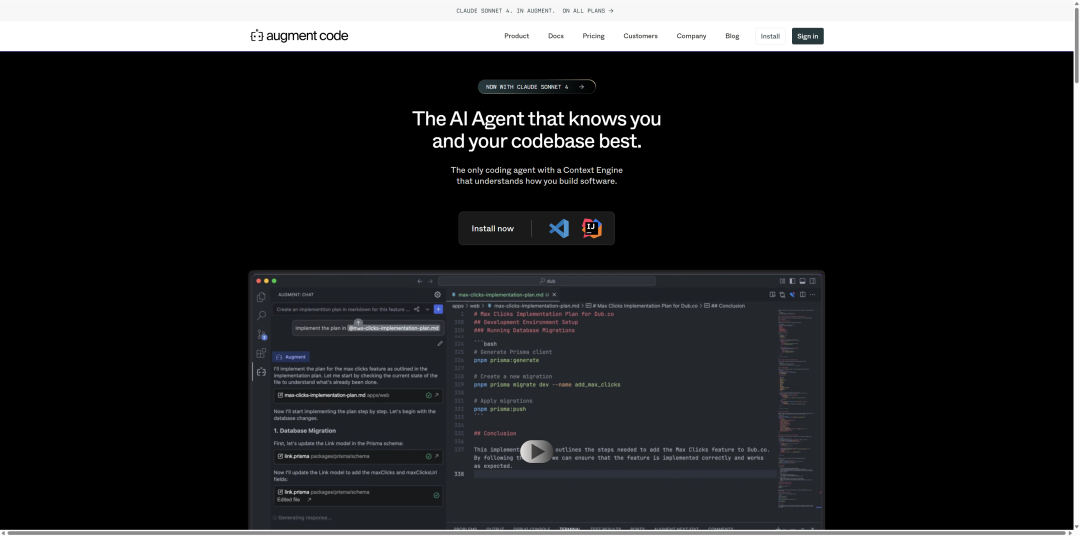This screenshot has width=1080, height=536.
Task: Go to Docs in navigation
Action: [x=556, y=36]
